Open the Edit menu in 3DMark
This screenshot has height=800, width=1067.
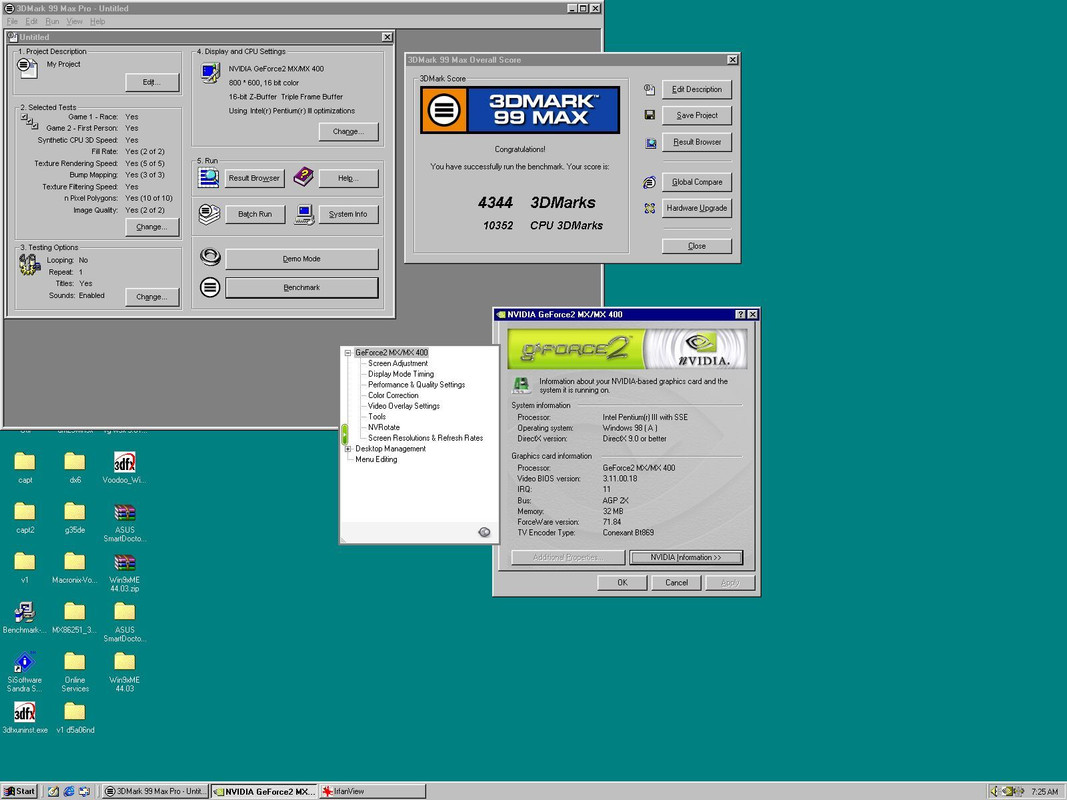(x=31, y=21)
